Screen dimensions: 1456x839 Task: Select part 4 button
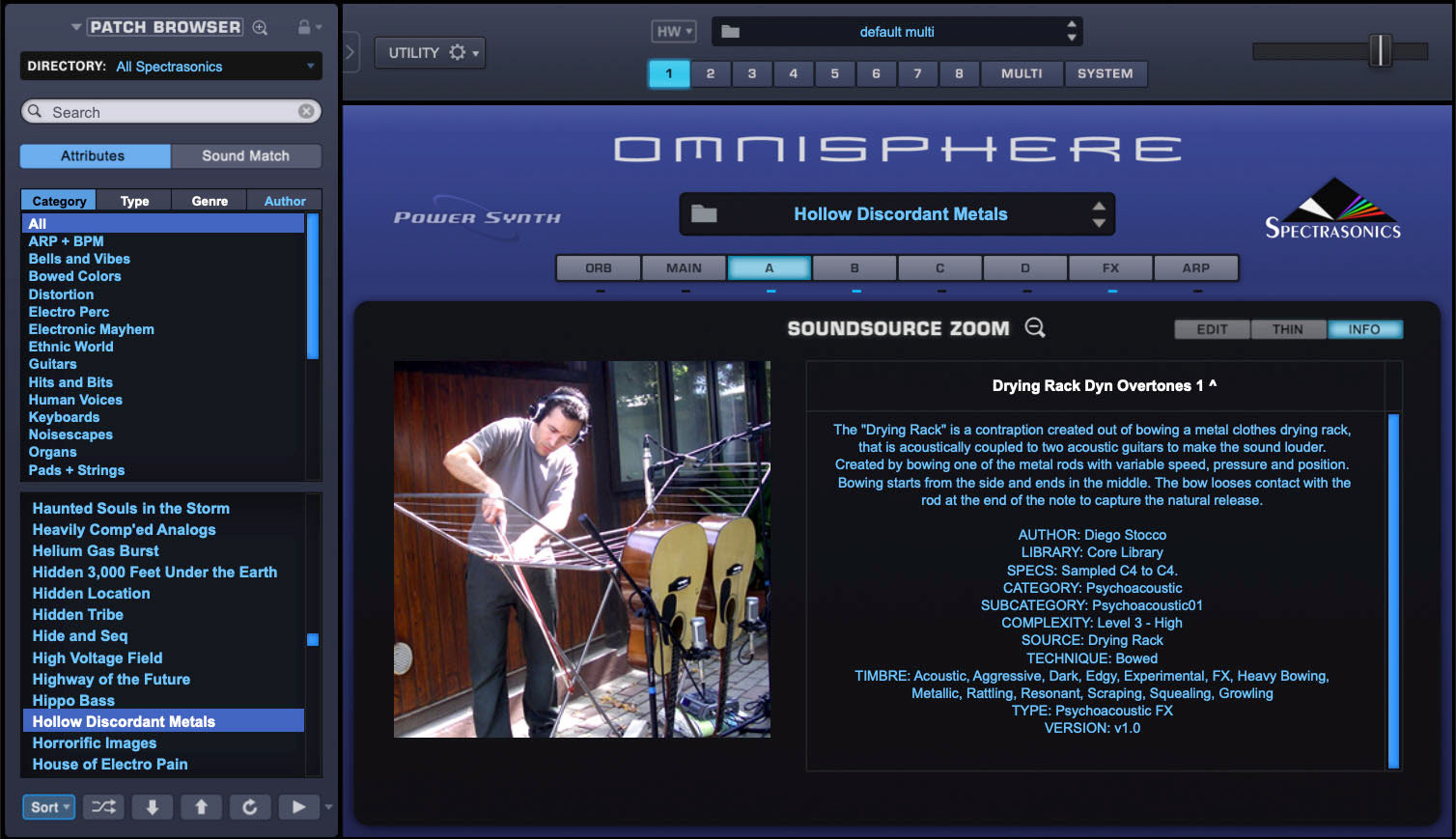794,73
